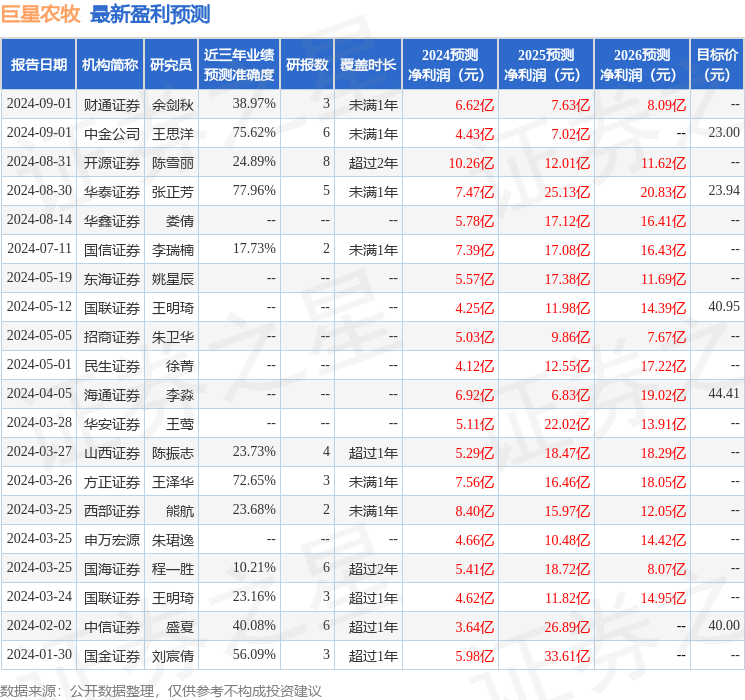Image resolution: width=745 pixels, height=700 pixels.
Task: Click 2025 profit value 25.13亿
Action: [567, 192]
